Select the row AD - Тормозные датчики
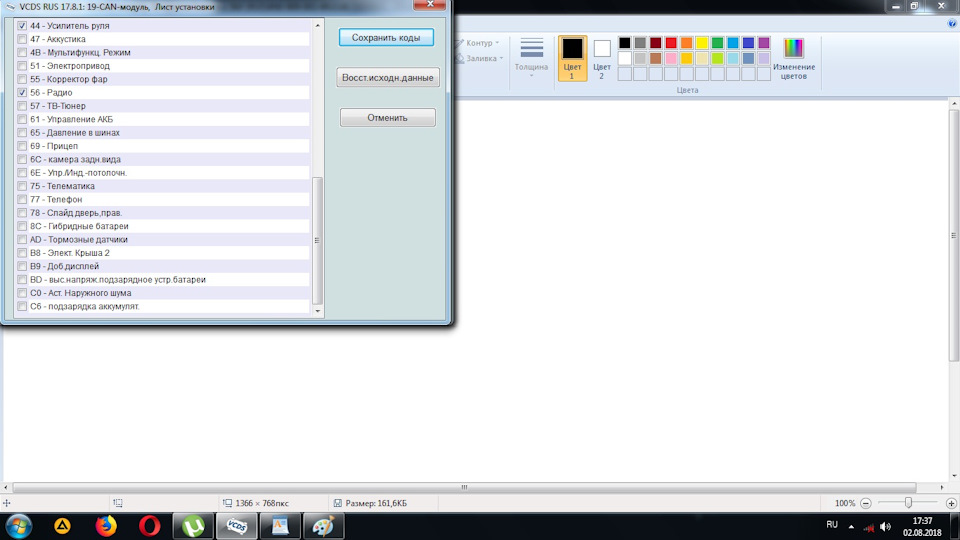 (162, 240)
